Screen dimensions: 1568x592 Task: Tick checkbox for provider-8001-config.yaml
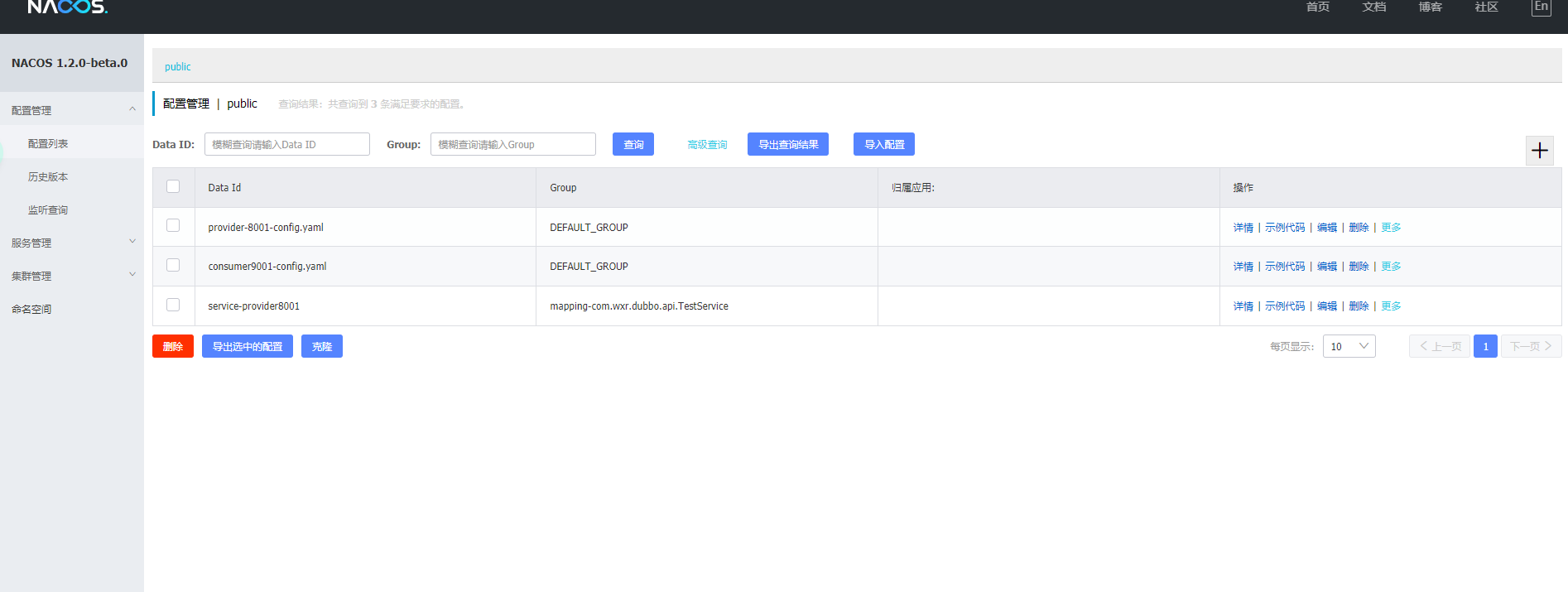pos(173,225)
